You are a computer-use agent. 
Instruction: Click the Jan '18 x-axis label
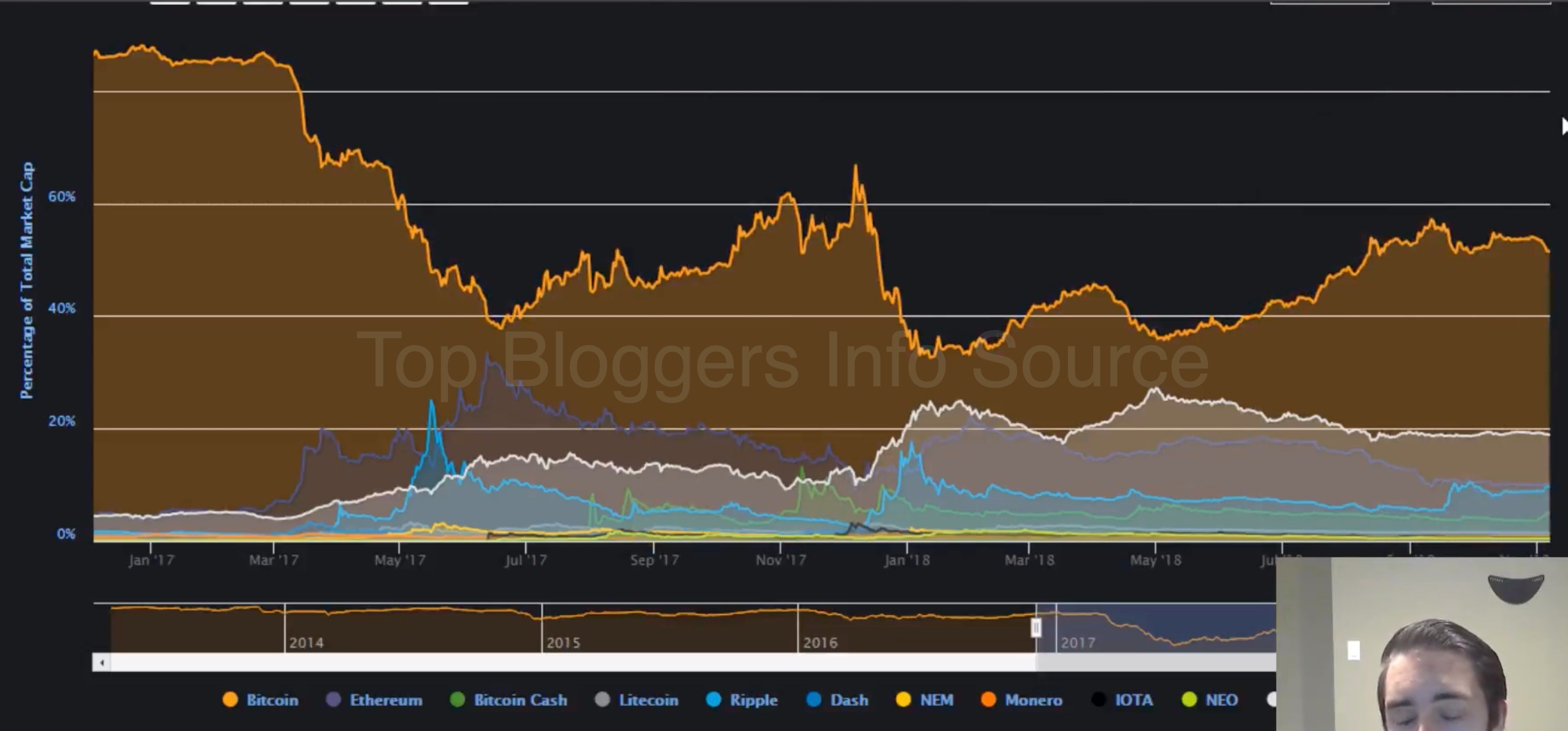click(906, 560)
